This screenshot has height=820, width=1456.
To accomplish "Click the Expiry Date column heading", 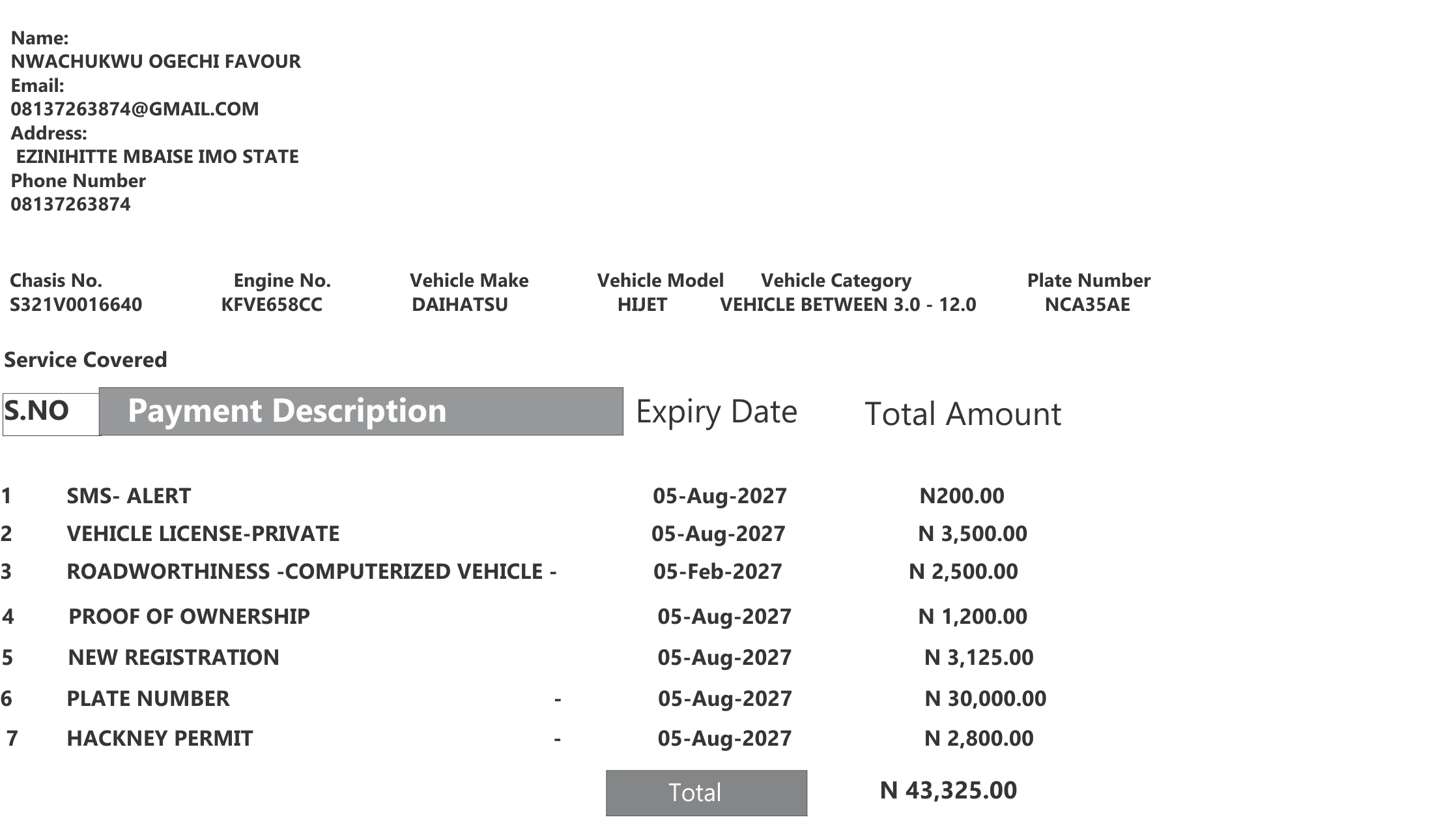I will pyautogui.click(x=717, y=412).
